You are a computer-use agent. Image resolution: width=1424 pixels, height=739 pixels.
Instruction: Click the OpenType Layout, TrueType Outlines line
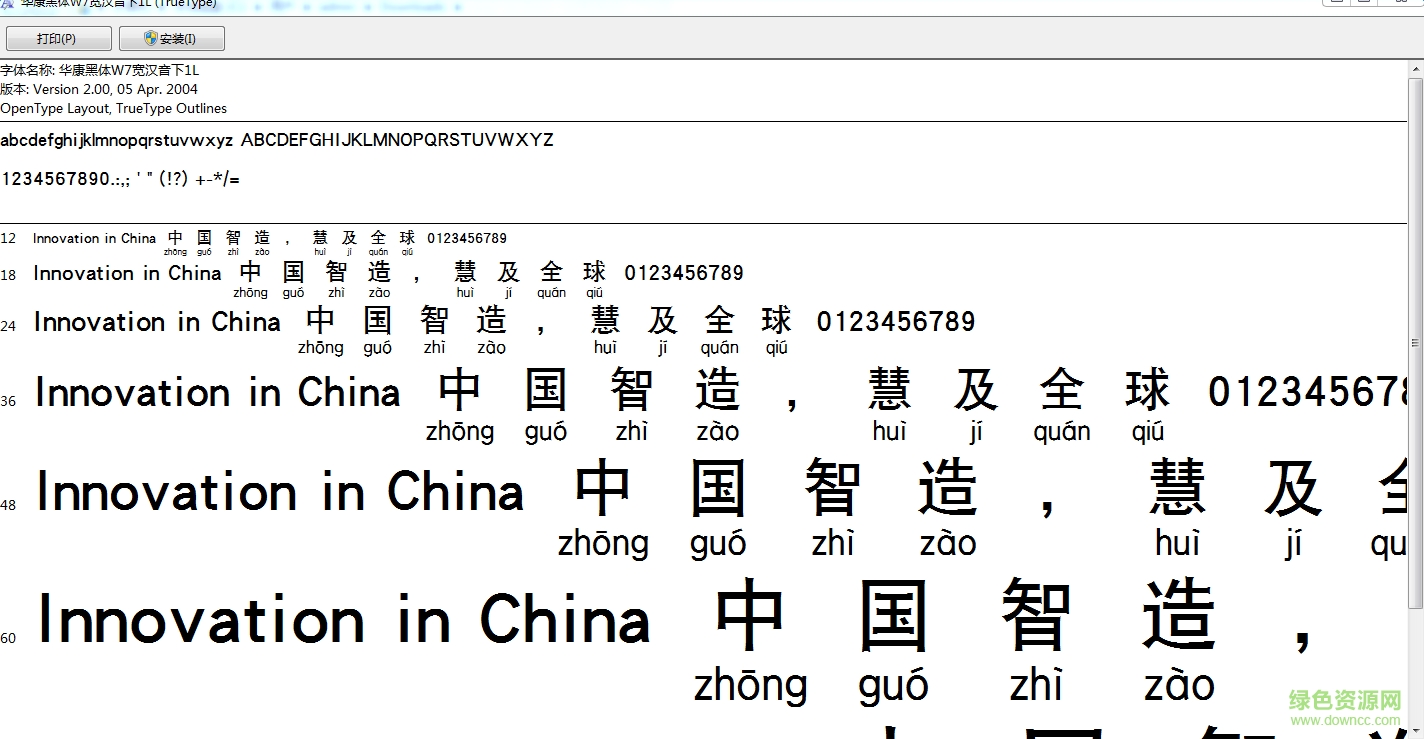pyautogui.click(x=113, y=108)
